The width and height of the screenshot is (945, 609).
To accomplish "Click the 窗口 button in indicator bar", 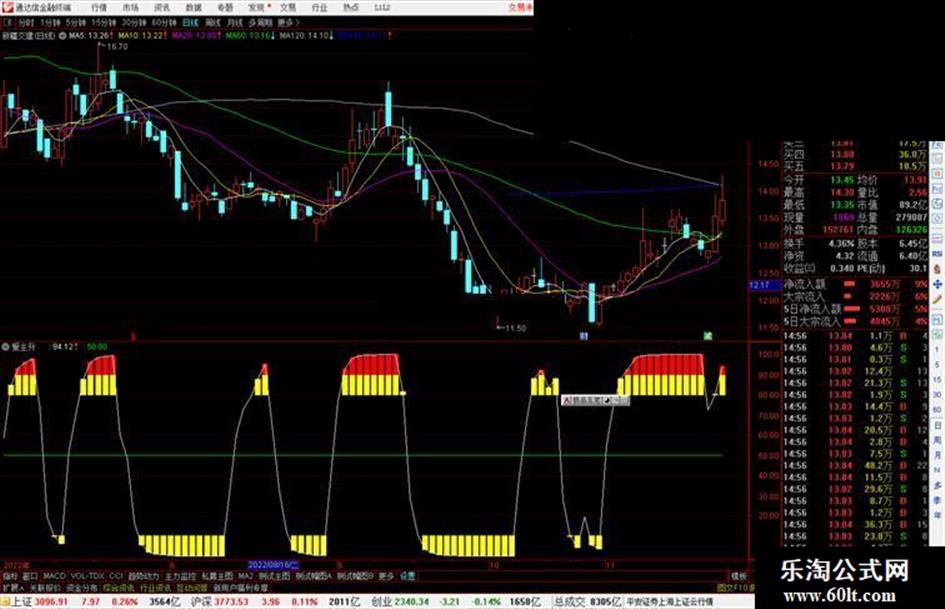I will [30, 576].
